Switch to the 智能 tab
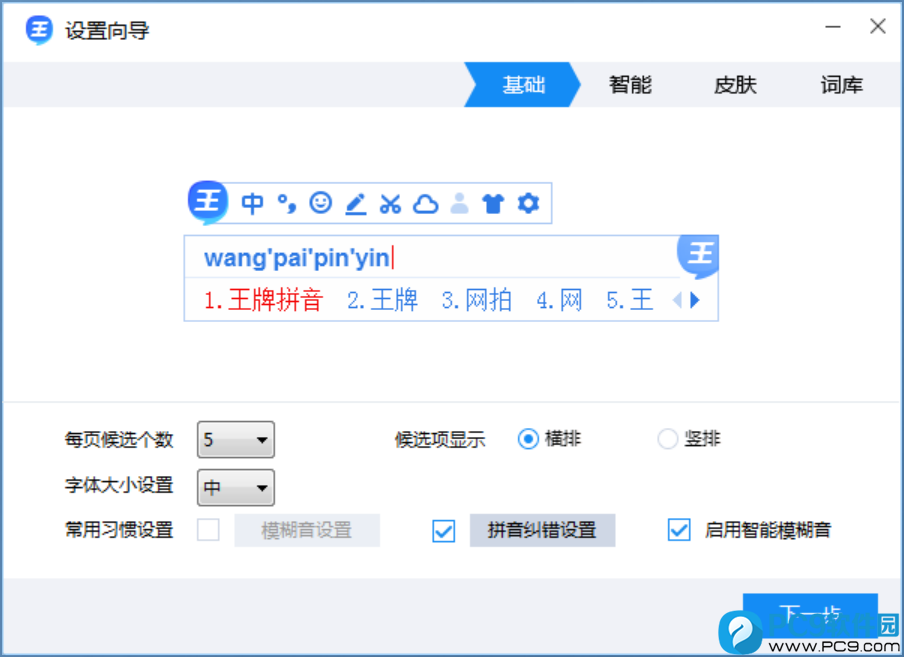The height and width of the screenshot is (657, 904). tap(630, 85)
